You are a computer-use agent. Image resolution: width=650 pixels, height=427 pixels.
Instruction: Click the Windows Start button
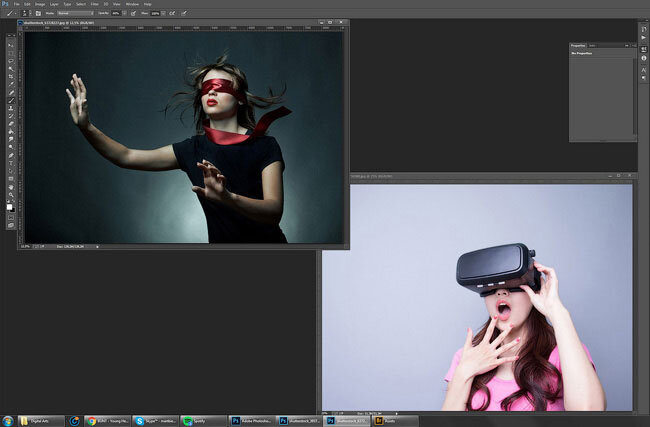(8, 421)
